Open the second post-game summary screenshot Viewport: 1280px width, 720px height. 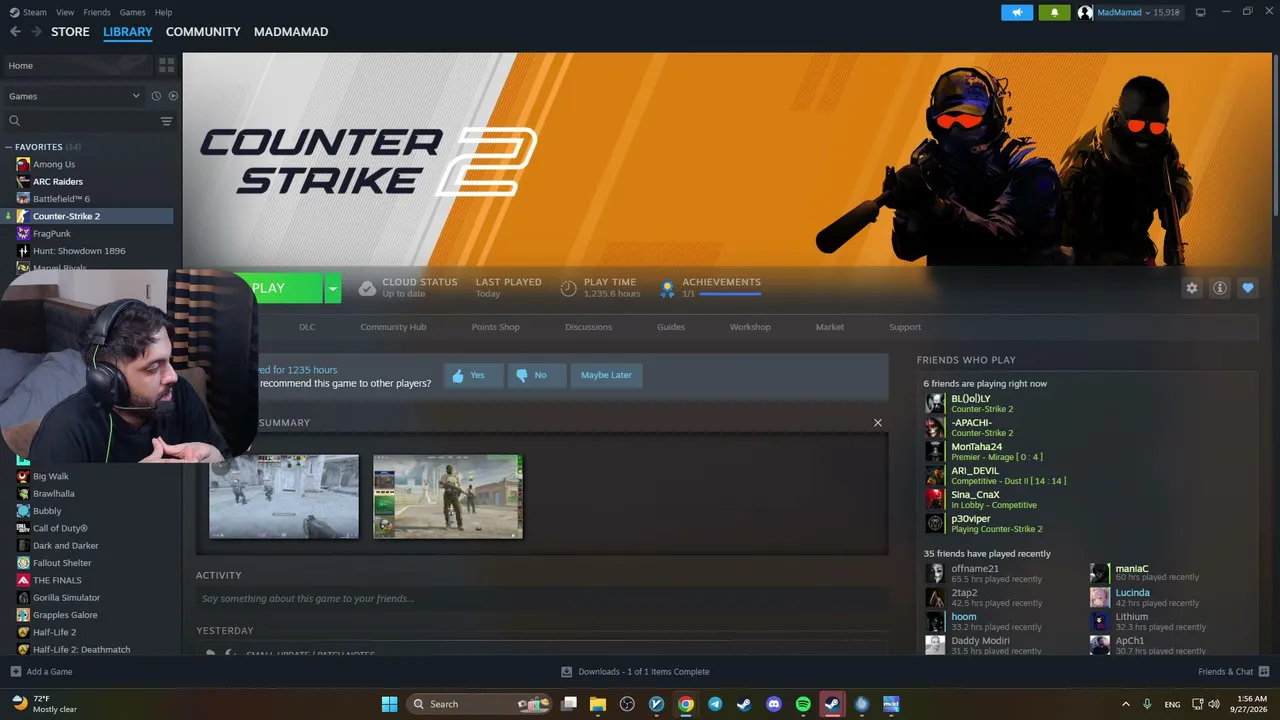point(448,497)
